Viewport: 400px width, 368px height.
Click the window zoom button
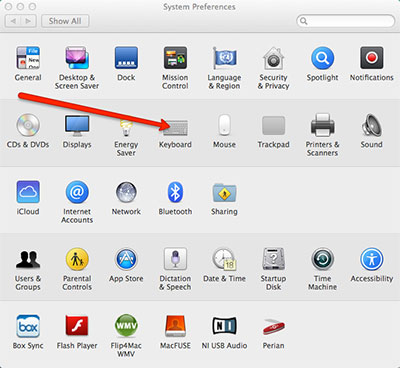tap(32, 6)
